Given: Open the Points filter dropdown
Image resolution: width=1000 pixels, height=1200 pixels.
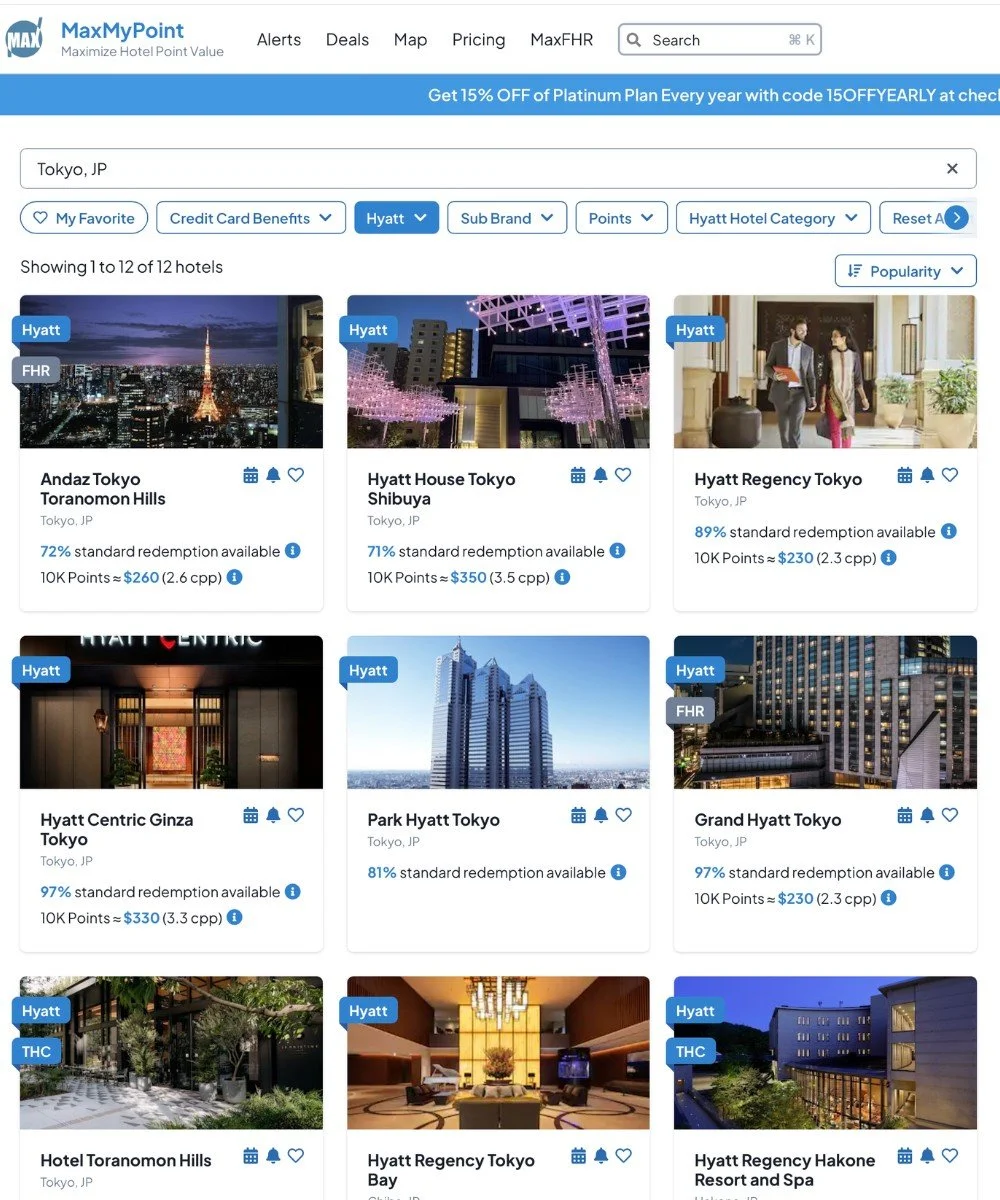Looking at the screenshot, I should pos(621,218).
